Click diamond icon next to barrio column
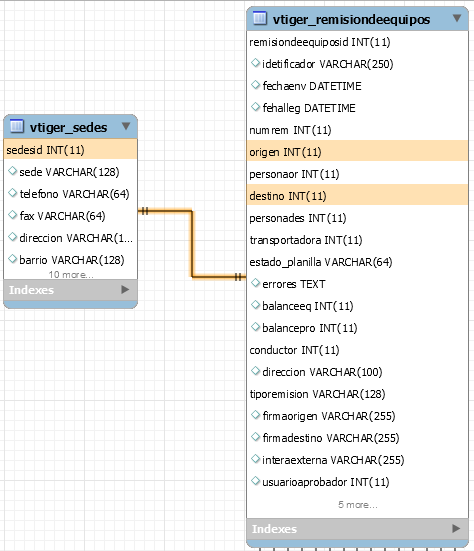The width and height of the screenshot is (474, 551). pos(13,259)
